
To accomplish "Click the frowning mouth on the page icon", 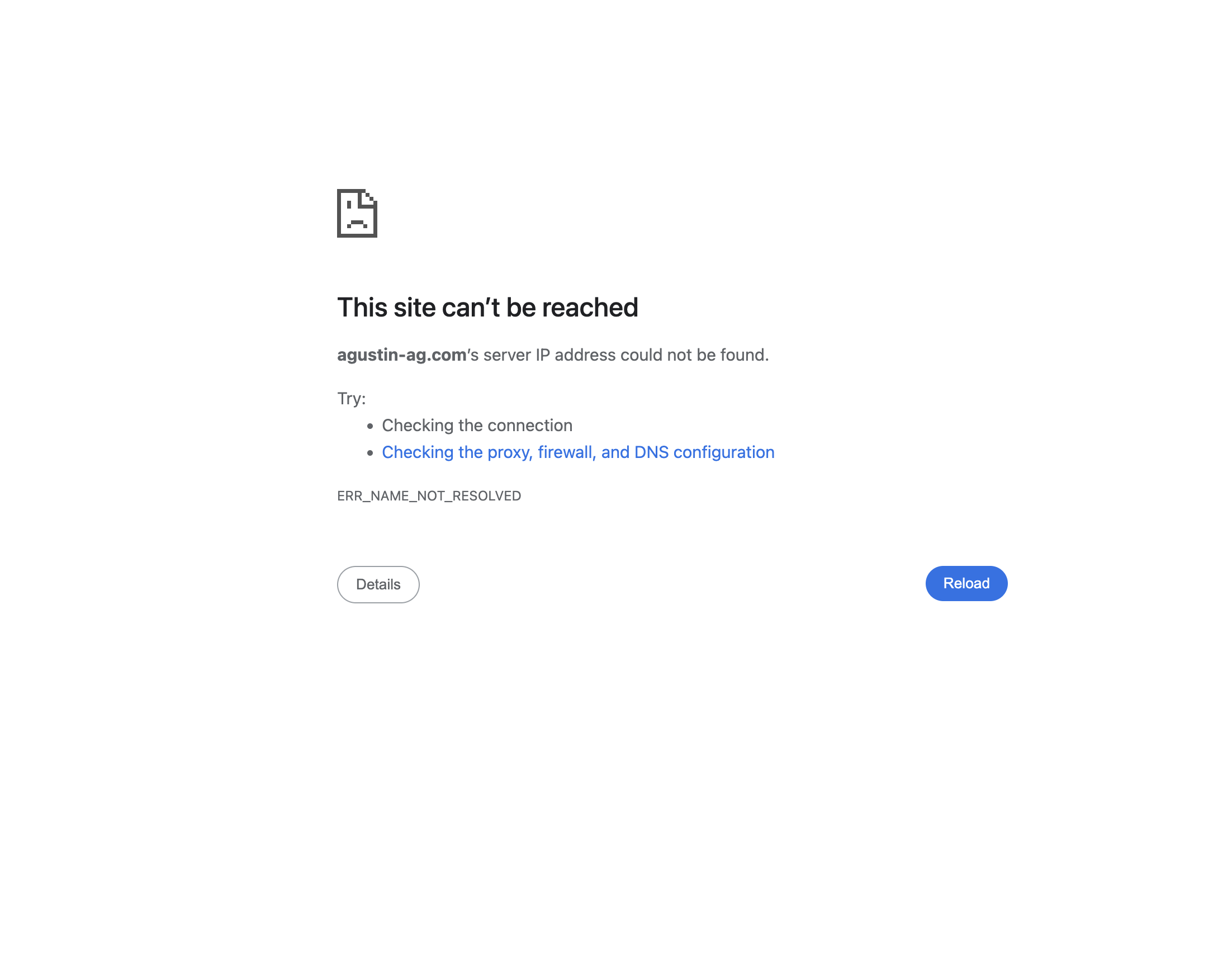I will [x=357, y=224].
